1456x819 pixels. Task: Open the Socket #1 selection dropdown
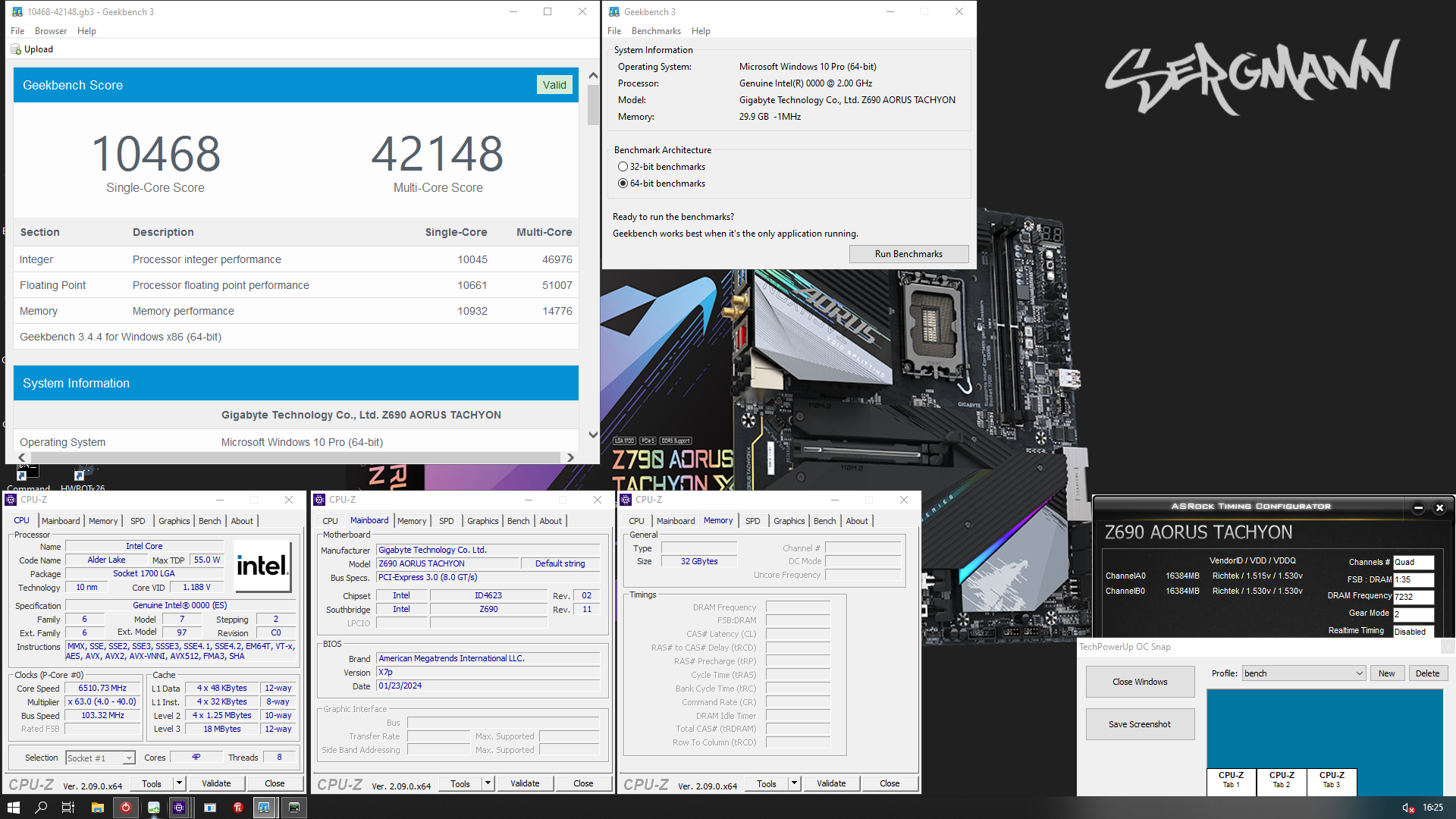click(x=130, y=758)
